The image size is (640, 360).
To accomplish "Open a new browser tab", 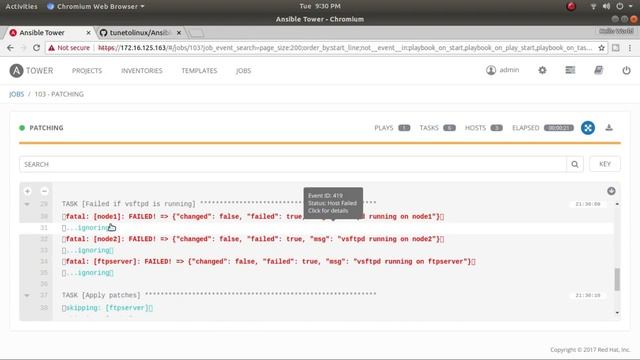I will [x=196, y=33].
